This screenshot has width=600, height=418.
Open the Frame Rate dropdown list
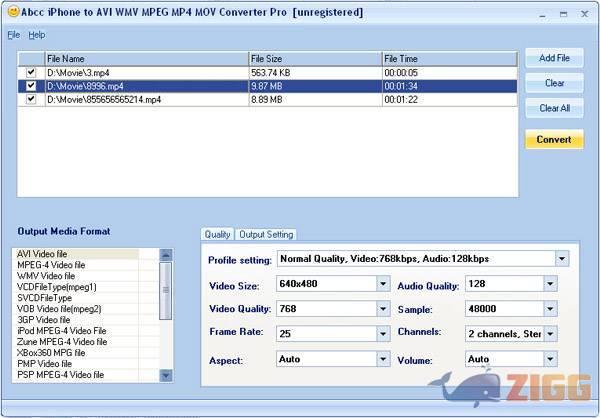tap(383, 333)
